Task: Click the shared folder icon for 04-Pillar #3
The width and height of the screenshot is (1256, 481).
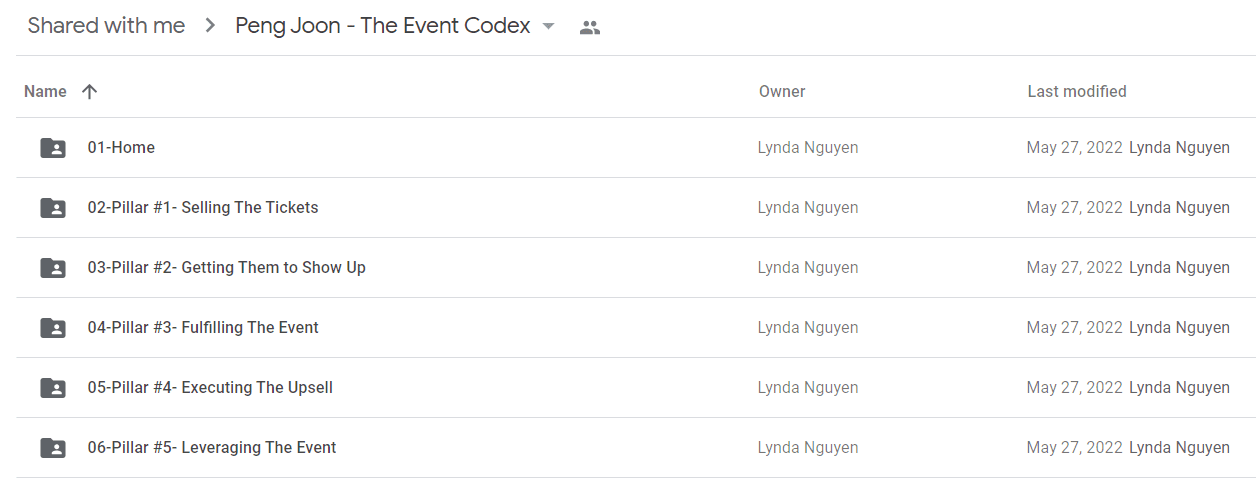Action: tap(53, 328)
